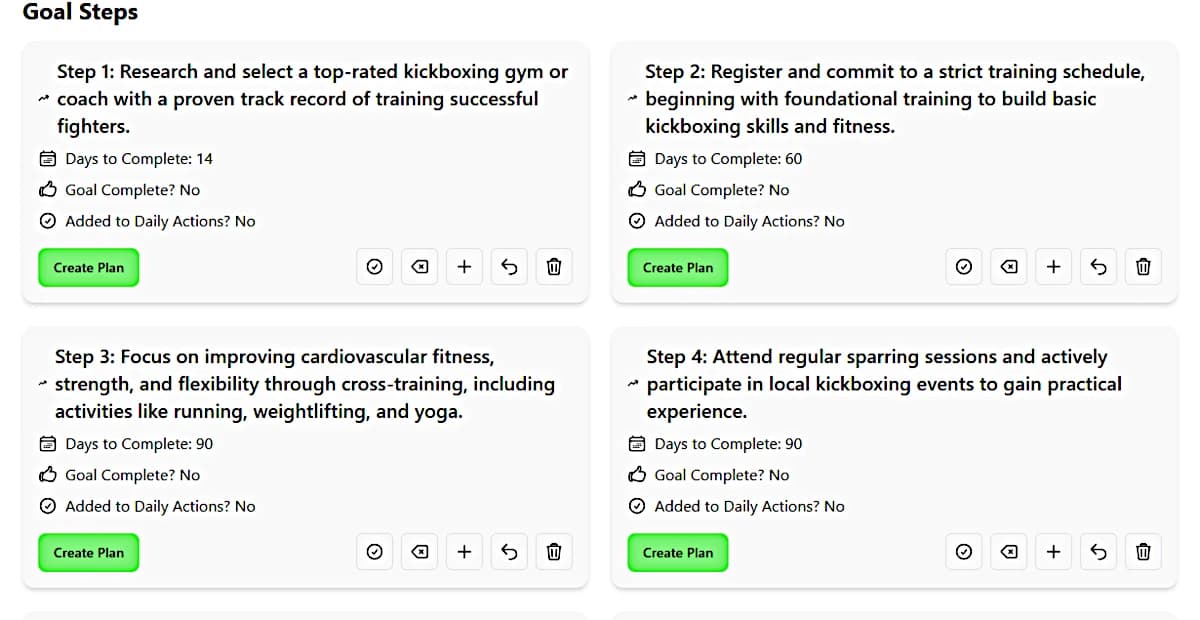
Task: Click the plus icon on Step 2
Action: 1053,267
